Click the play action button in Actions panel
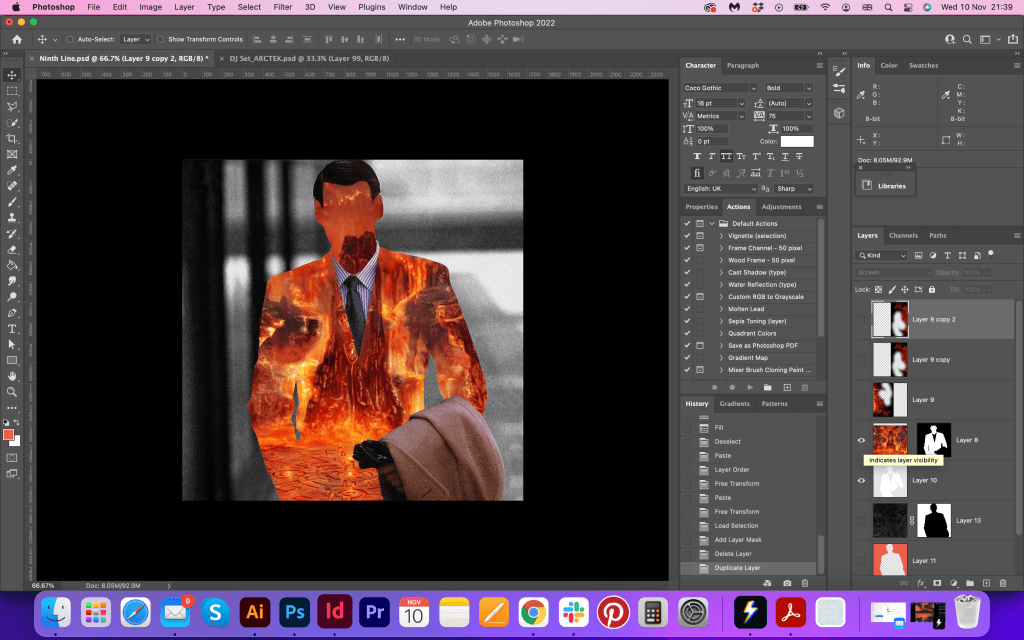Image resolution: width=1024 pixels, height=640 pixels. coord(750,387)
